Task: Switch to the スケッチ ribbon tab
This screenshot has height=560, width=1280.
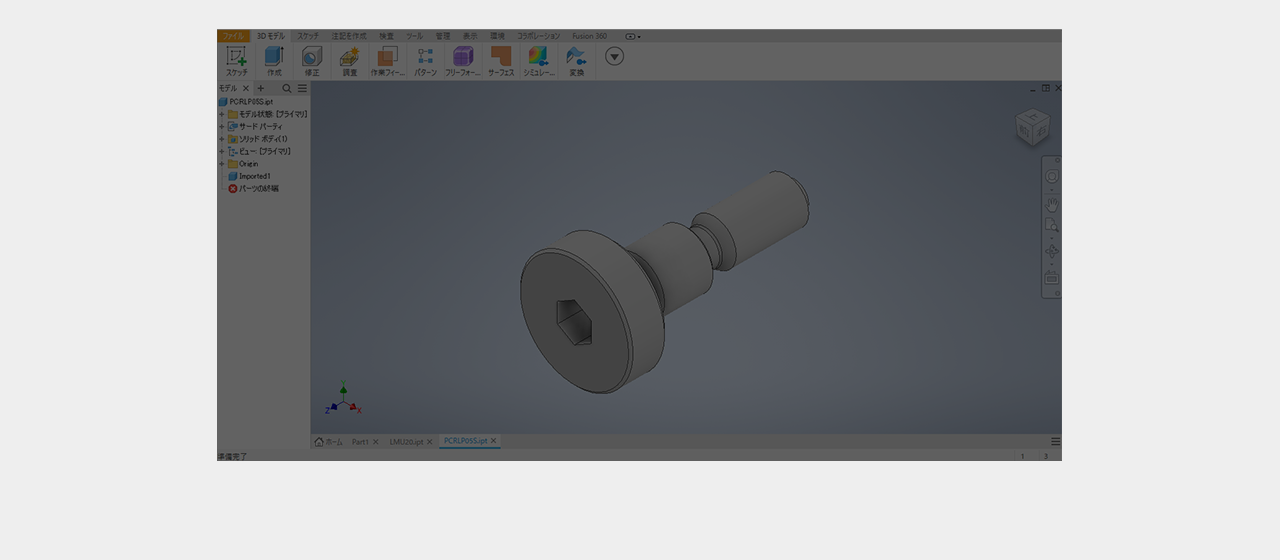Action: [308, 36]
